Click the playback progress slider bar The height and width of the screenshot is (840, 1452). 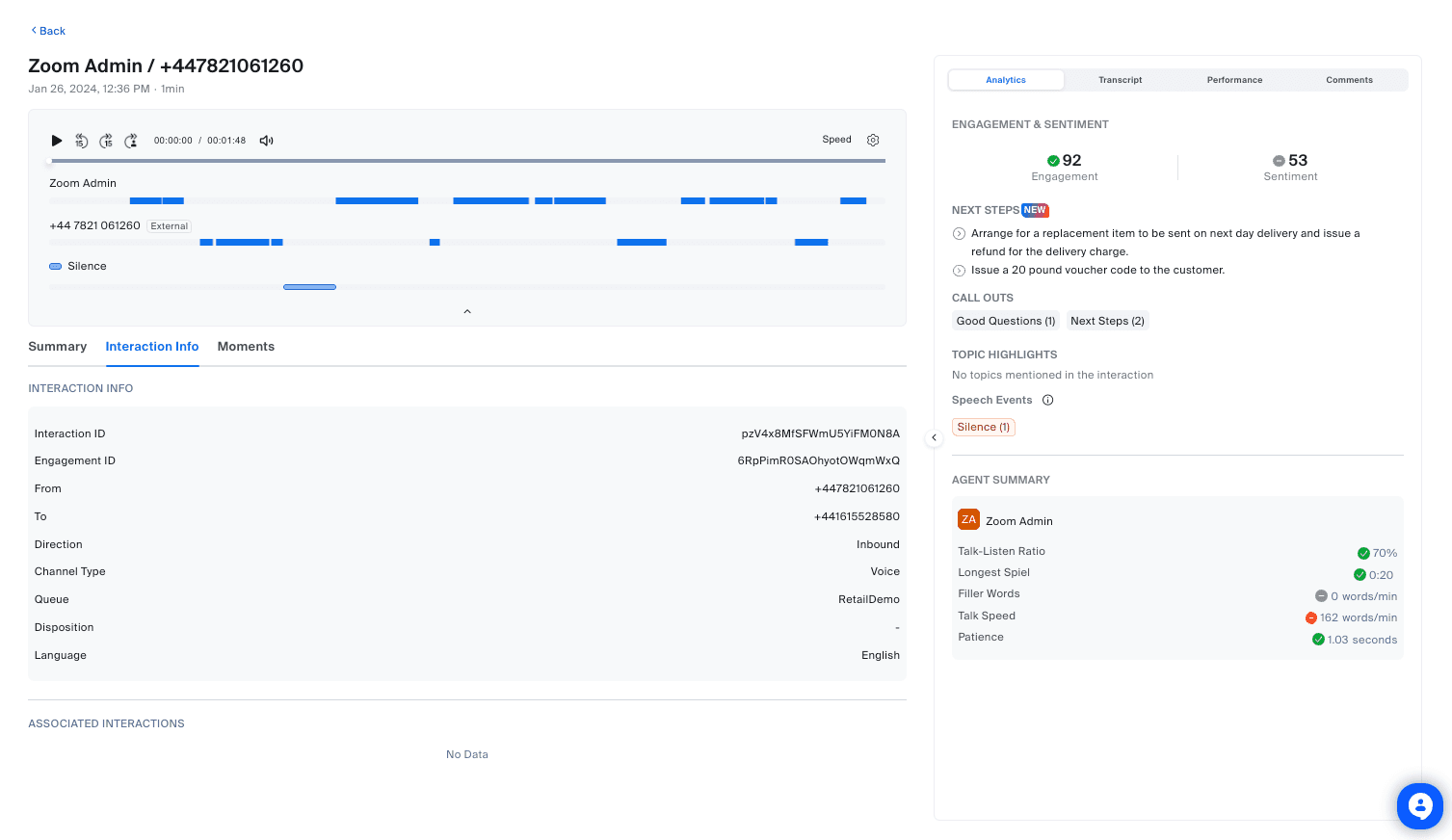(467, 161)
